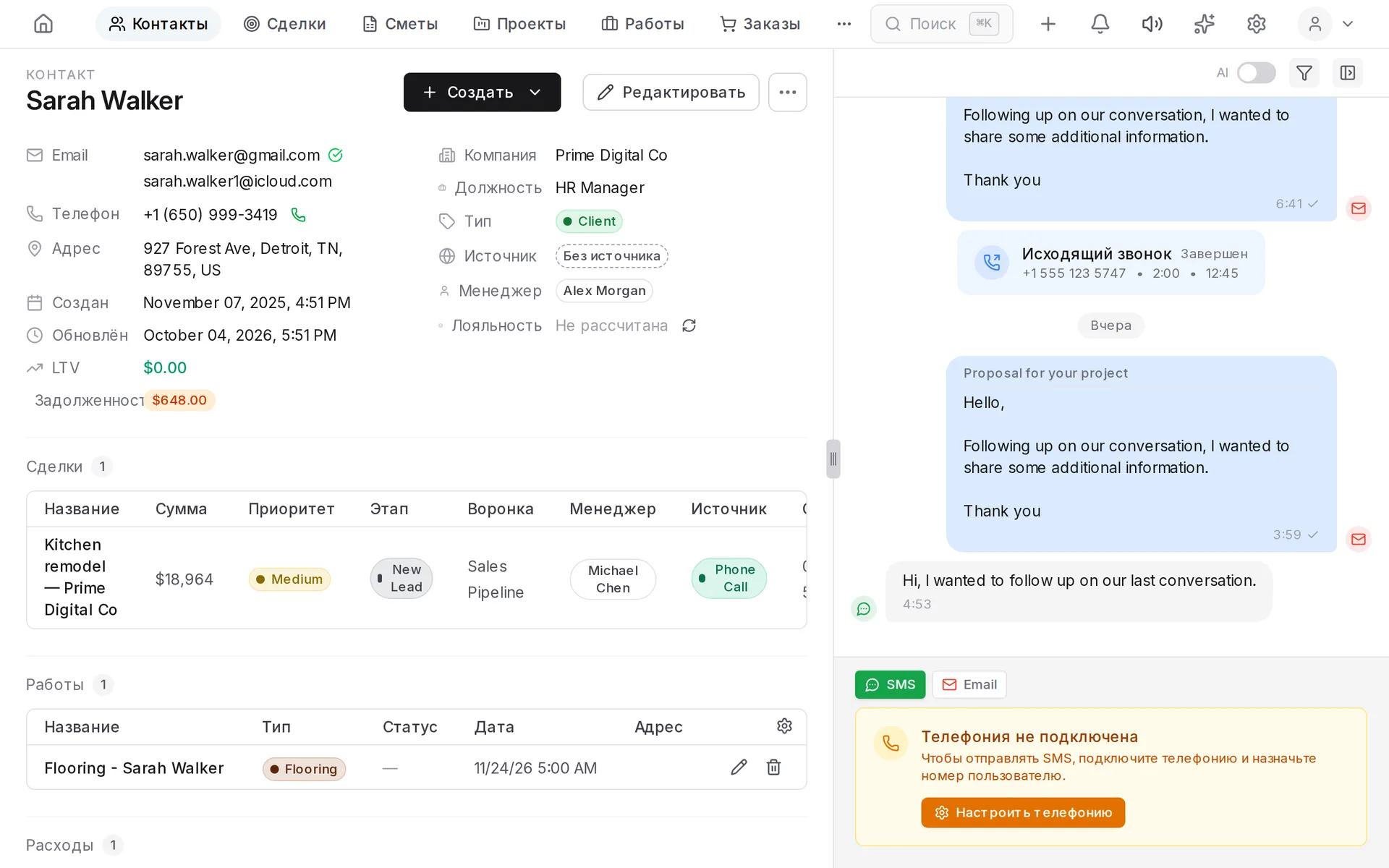Open the Заказы navigation item
This screenshot has height=868, width=1389.
pos(760,24)
